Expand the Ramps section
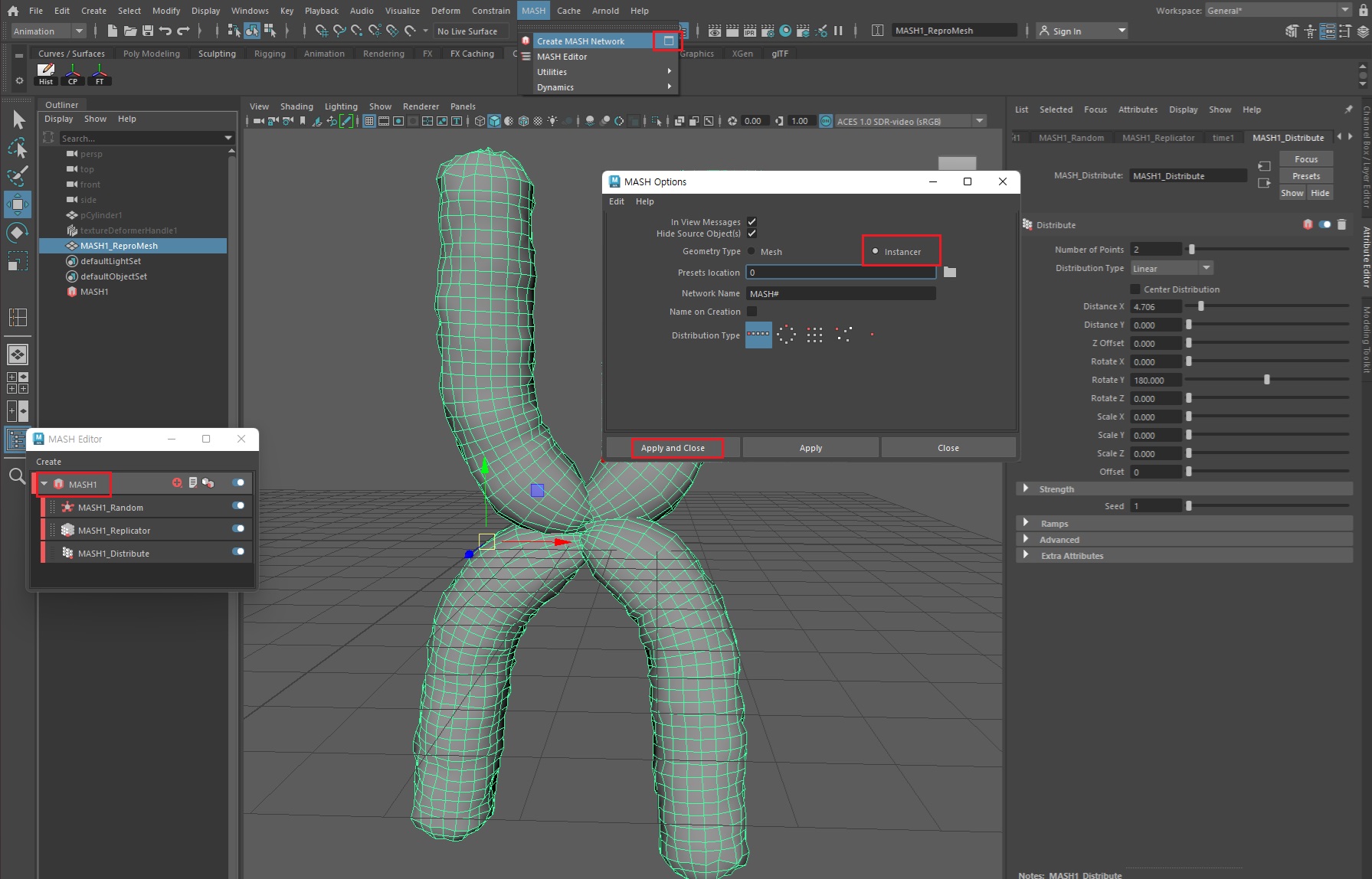1372x879 pixels. tap(1026, 523)
